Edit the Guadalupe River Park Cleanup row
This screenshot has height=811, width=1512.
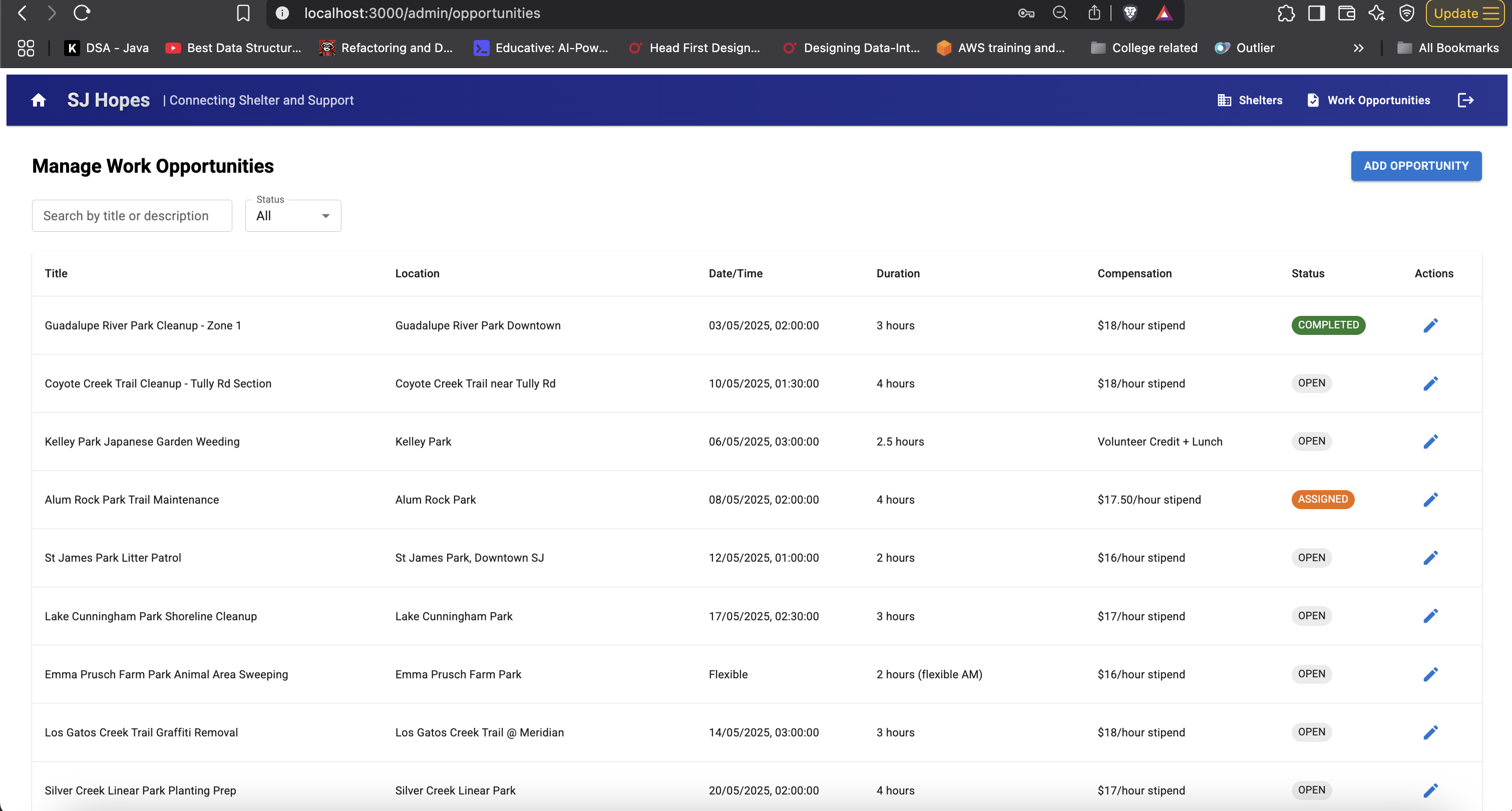1430,326
